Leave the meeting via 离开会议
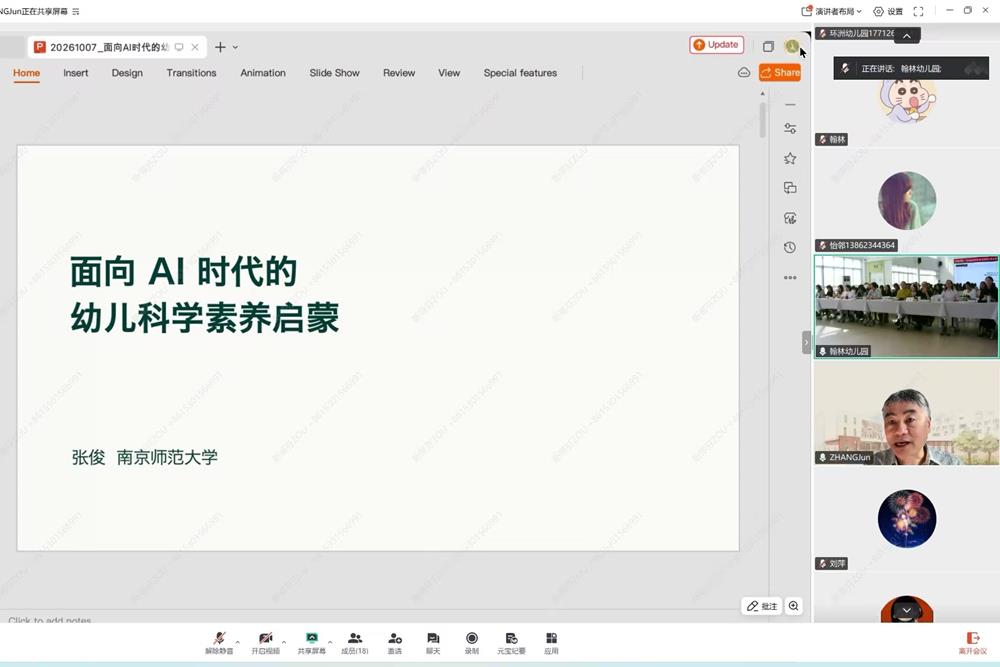The height and width of the screenshot is (667, 1000). tap(973, 642)
